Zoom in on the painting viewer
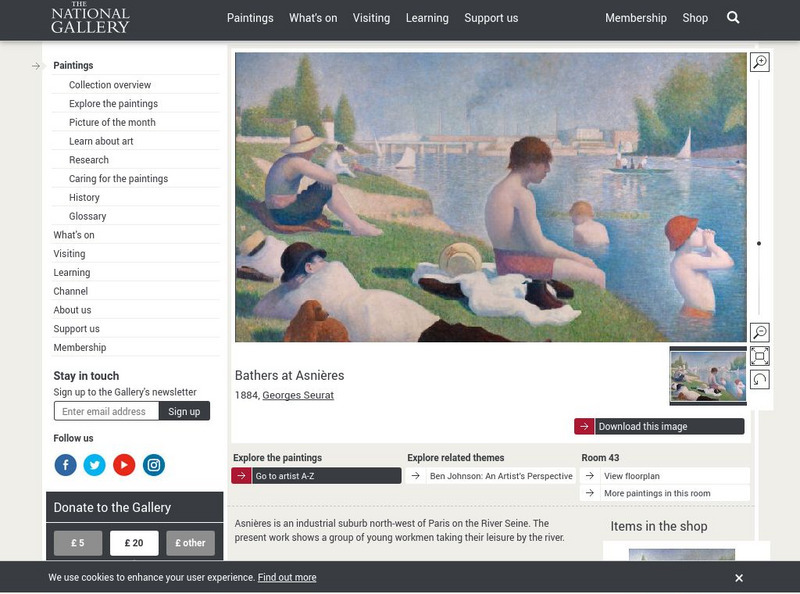The image size is (800, 594). click(760, 62)
